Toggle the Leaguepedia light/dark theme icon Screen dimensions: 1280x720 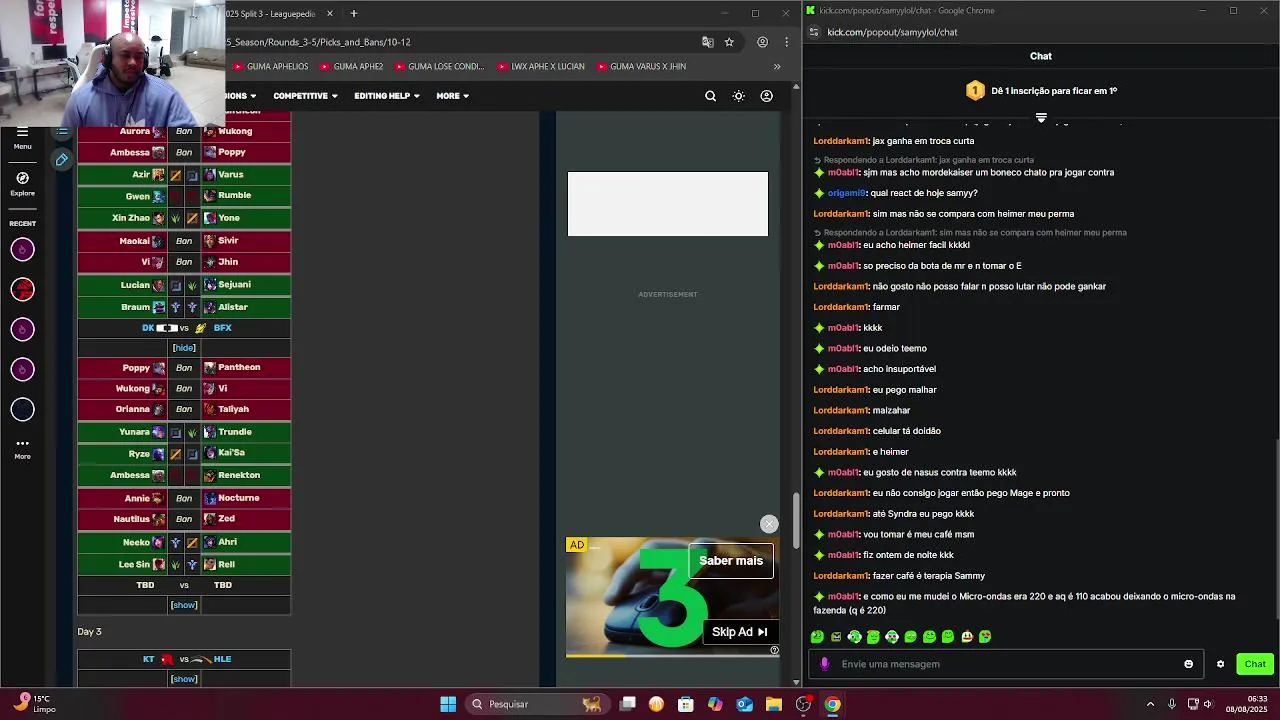pos(738,96)
